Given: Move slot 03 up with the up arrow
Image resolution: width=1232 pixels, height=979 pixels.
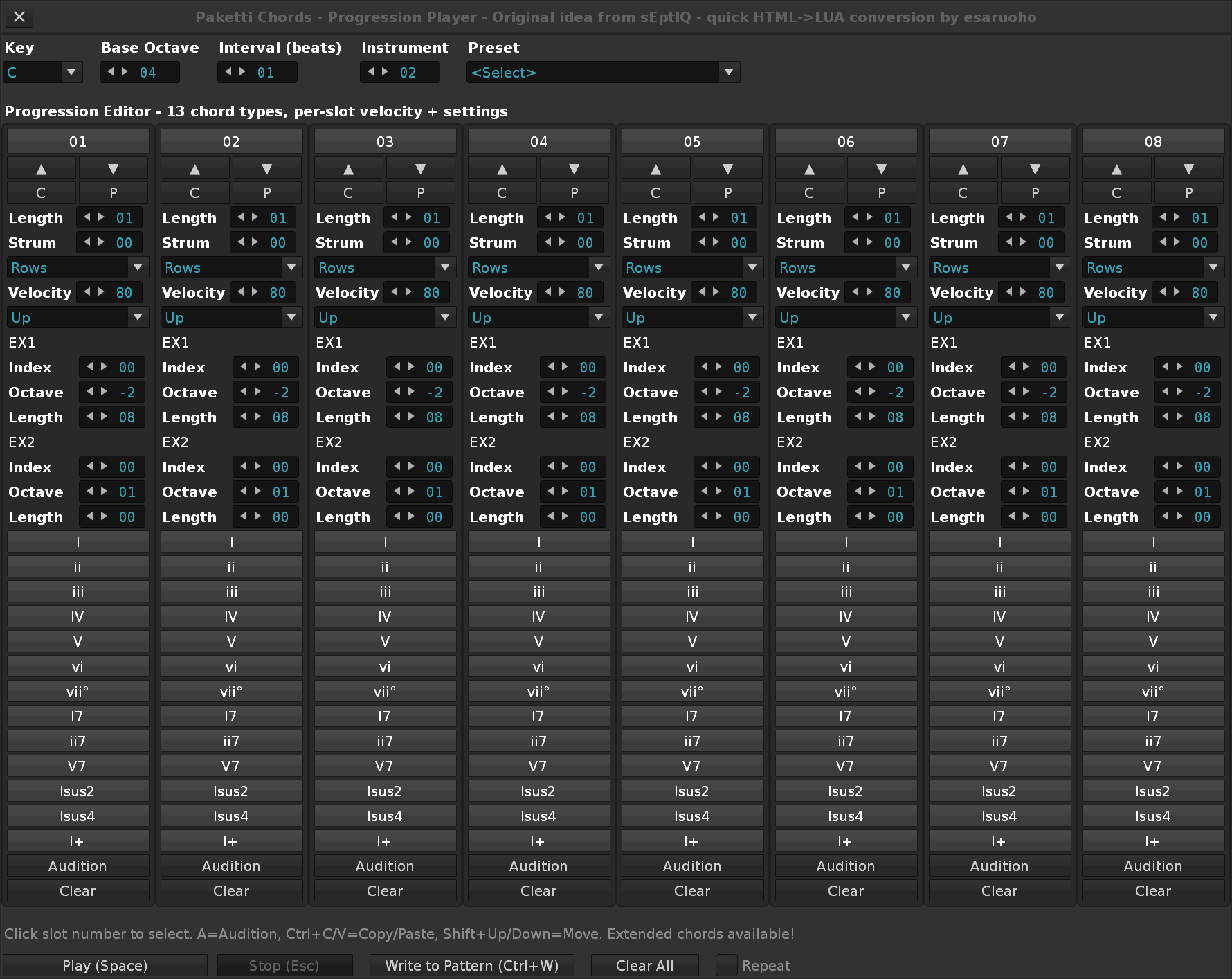Looking at the screenshot, I should [349, 168].
